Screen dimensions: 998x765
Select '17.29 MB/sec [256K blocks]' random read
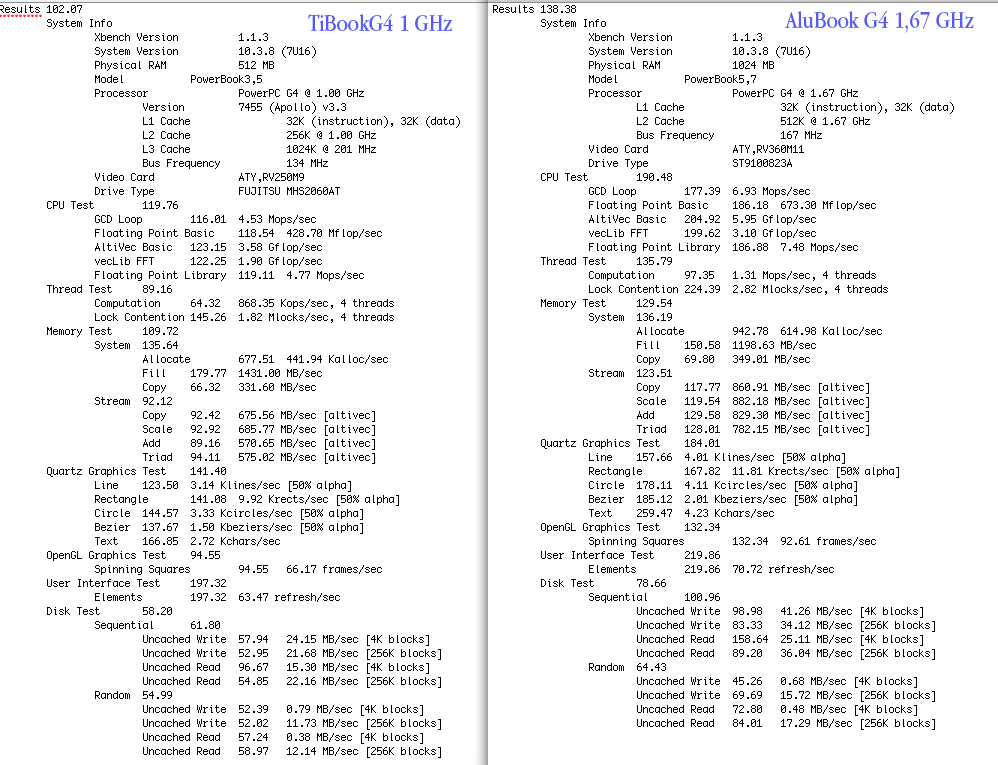[x=858, y=724]
